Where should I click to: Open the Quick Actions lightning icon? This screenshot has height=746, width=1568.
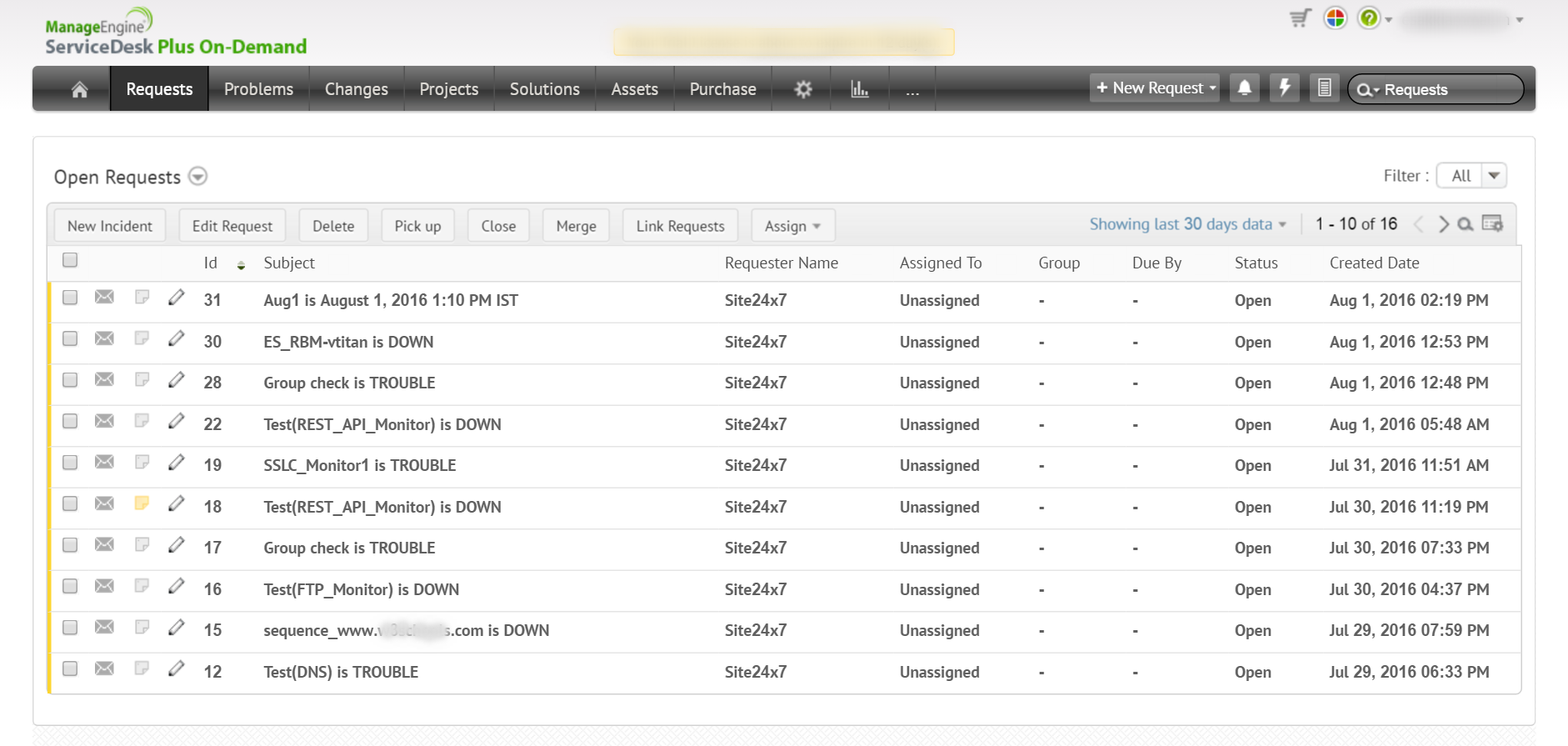coord(1284,88)
